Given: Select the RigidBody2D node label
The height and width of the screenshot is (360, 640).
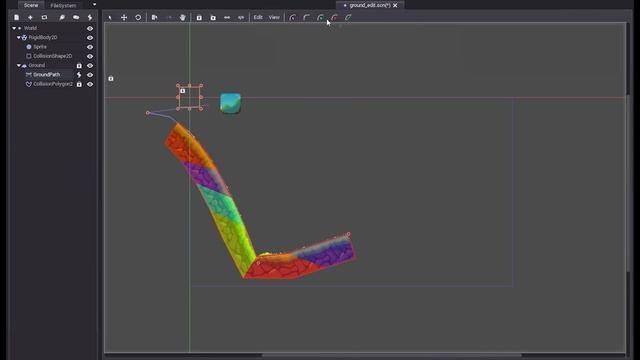Looking at the screenshot, I should point(43,38).
